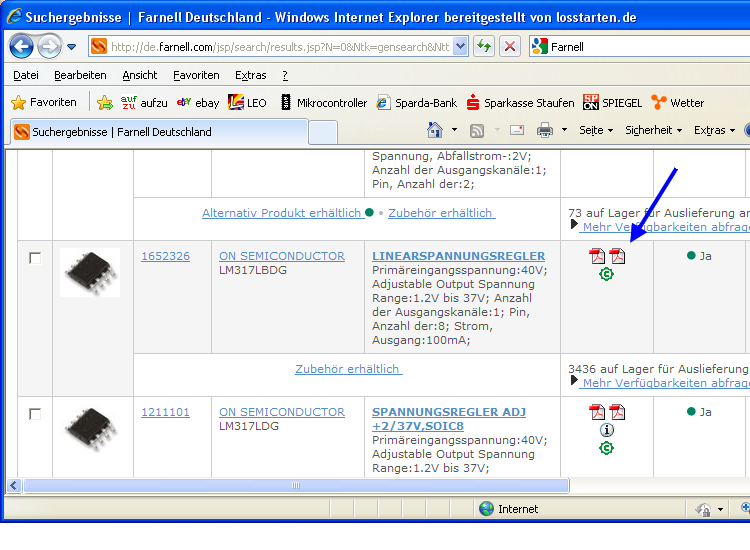Screen dimensions: 750x550
Task: Open ON SEMICONDUCTOR link for LM317LBDG
Action: [x=282, y=256]
